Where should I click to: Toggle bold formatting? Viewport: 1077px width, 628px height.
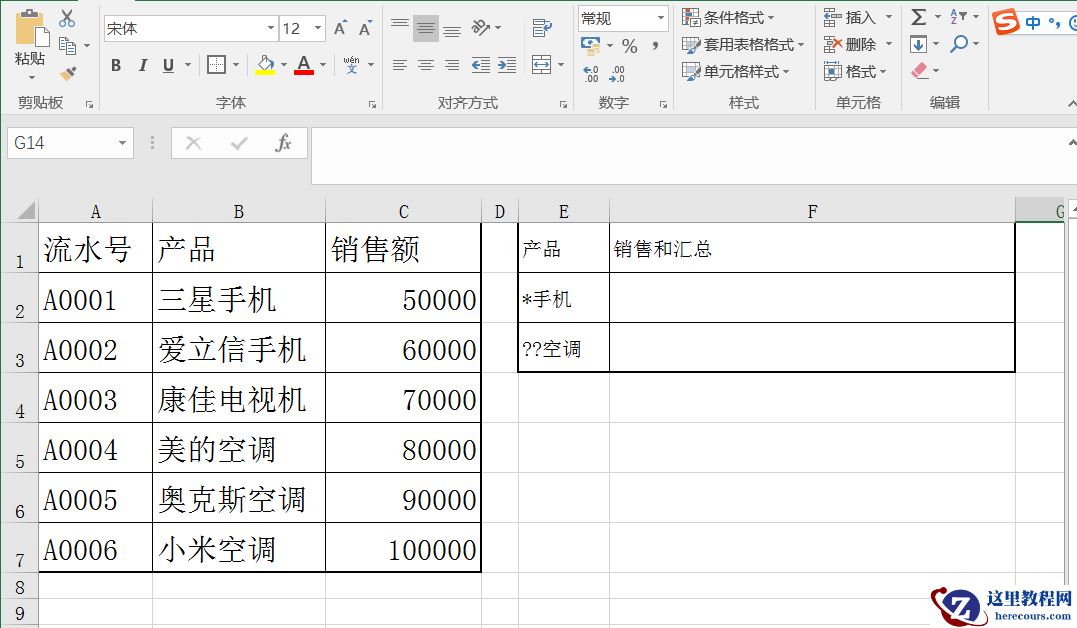(115, 65)
